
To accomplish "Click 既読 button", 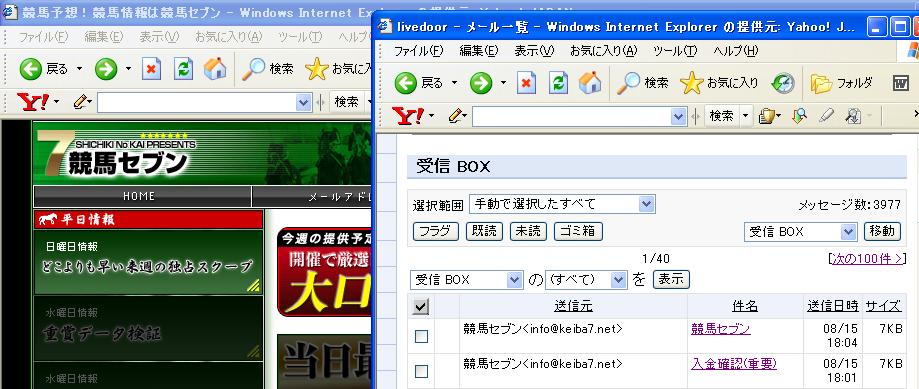I will [x=484, y=231].
